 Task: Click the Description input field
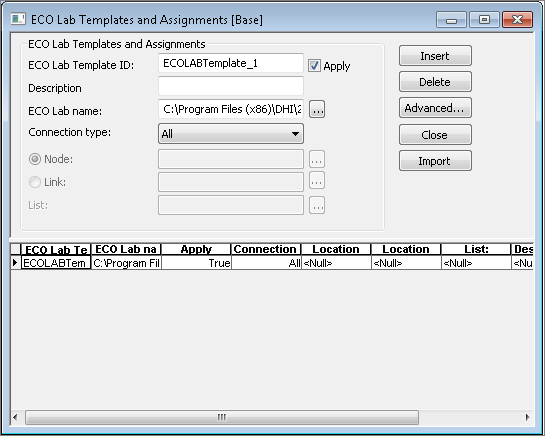(x=231, y=86)
